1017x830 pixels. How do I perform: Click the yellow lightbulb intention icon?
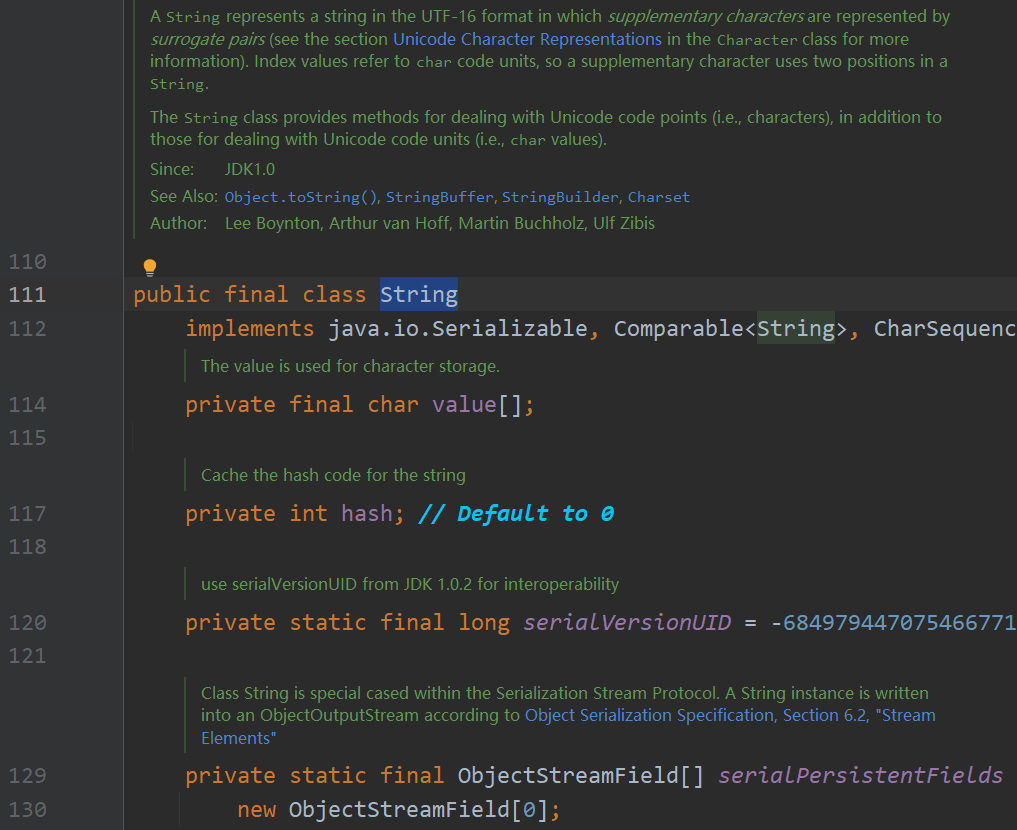(x=150, y=267)
